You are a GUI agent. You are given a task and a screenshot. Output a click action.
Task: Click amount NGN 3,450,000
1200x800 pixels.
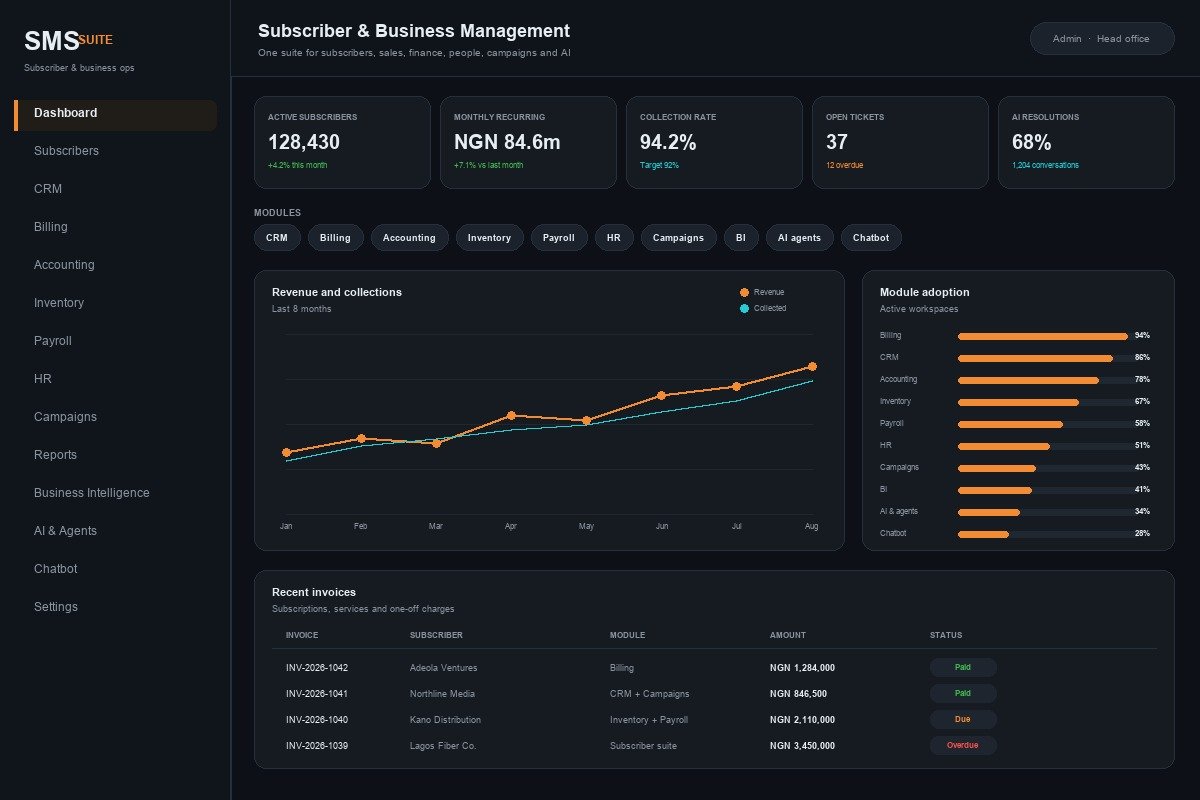[802, 746]
